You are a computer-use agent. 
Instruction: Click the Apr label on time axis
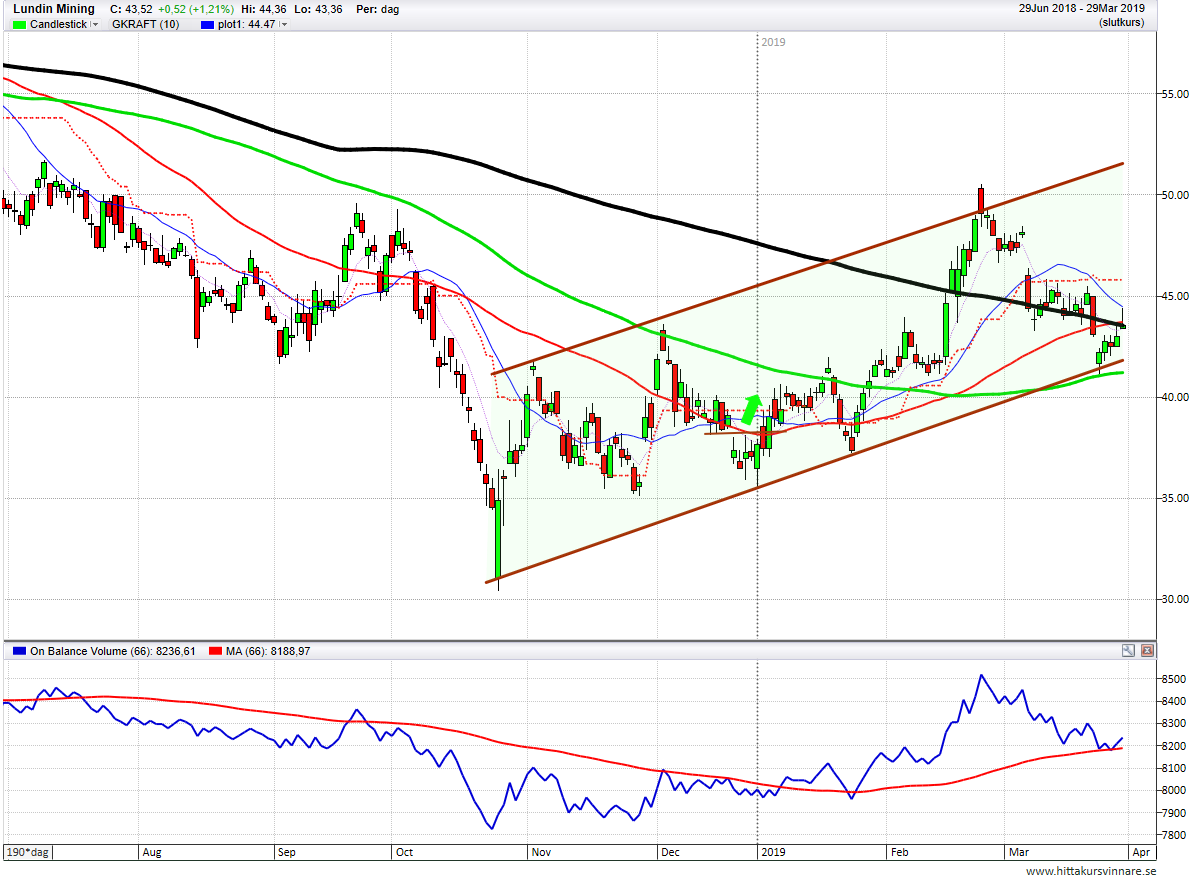1141,853
